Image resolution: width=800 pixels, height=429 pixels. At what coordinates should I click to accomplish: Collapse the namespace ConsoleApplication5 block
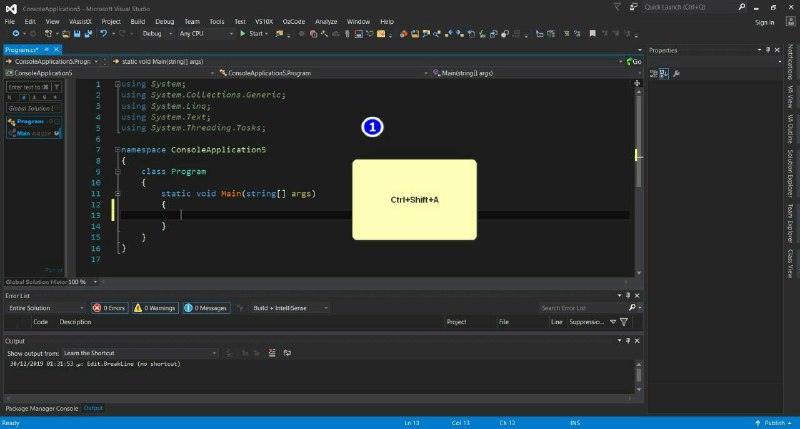pyautogui.click(x=117, y=150)
